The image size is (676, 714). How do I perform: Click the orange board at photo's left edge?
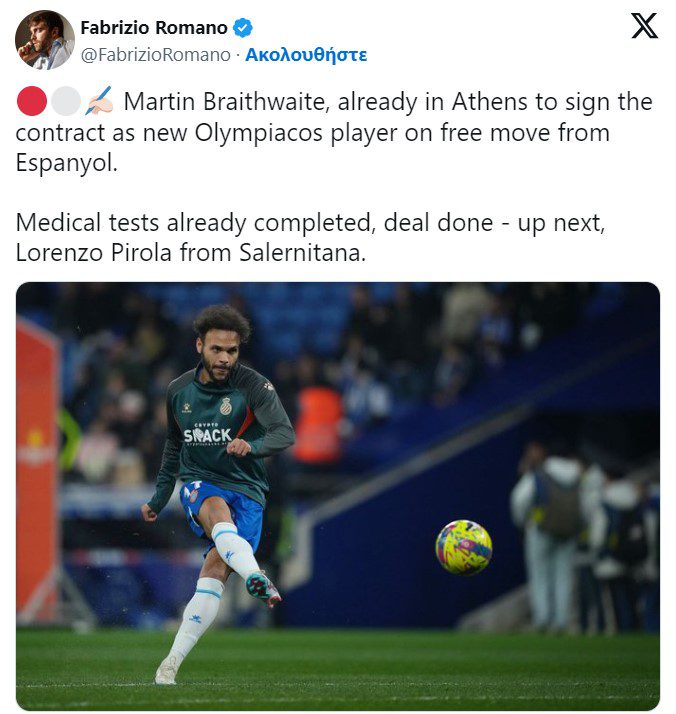coord(37,469)
